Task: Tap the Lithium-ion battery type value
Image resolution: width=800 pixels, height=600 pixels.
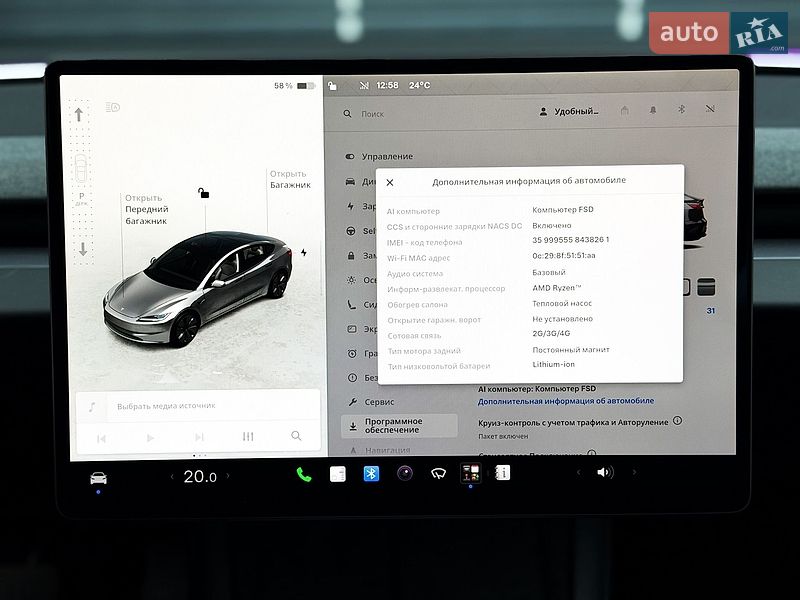Action: pyautogui.click(x=554, y=364)
